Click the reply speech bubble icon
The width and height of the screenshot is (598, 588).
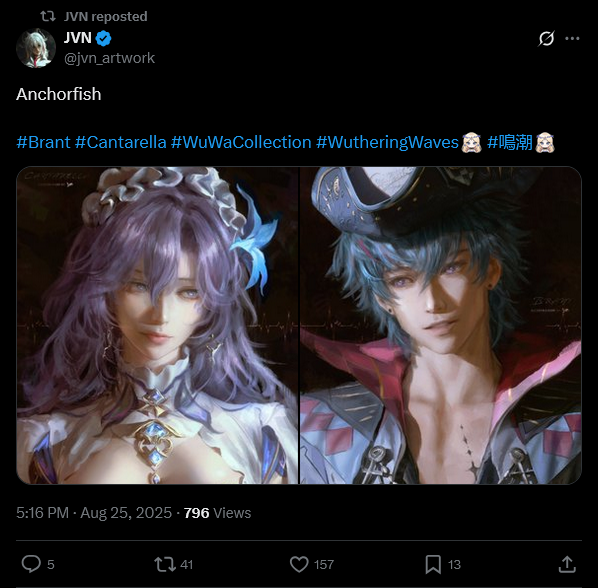[31, 564]
